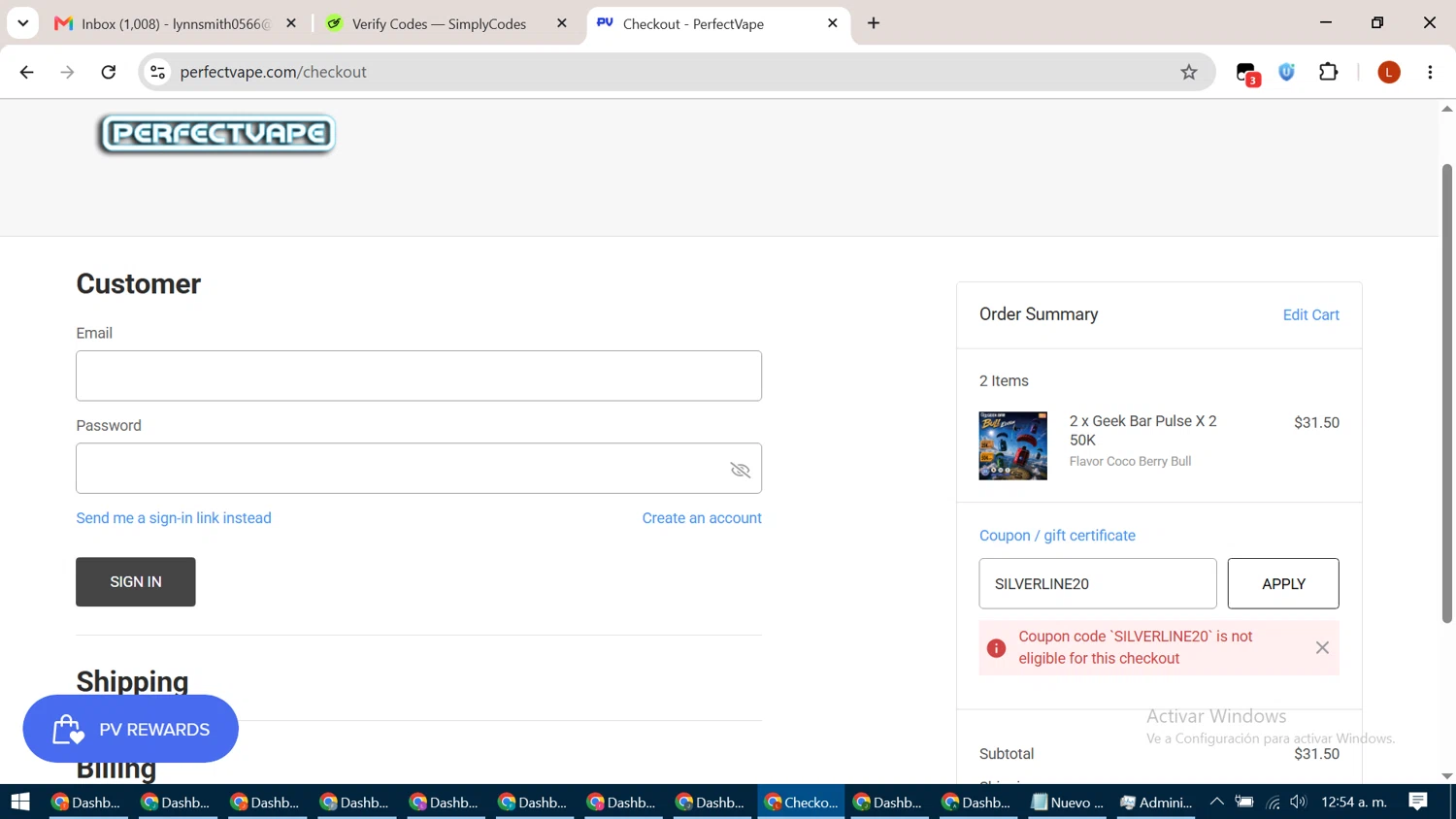Switch to the 'Checko...' taskbar window
The image size is (1456, 819).
tap(802, 802)
